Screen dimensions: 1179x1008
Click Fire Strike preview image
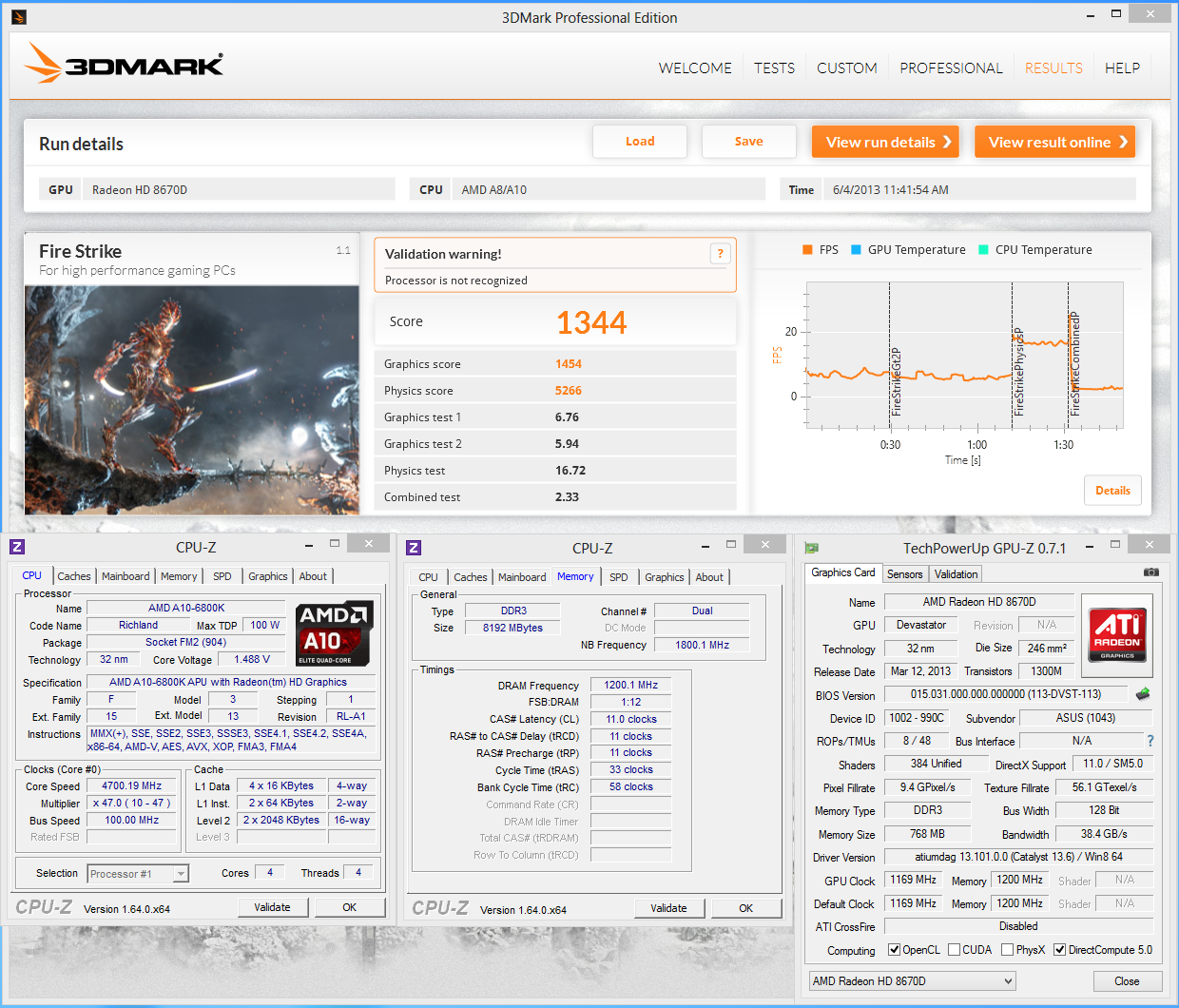point(192,400)
